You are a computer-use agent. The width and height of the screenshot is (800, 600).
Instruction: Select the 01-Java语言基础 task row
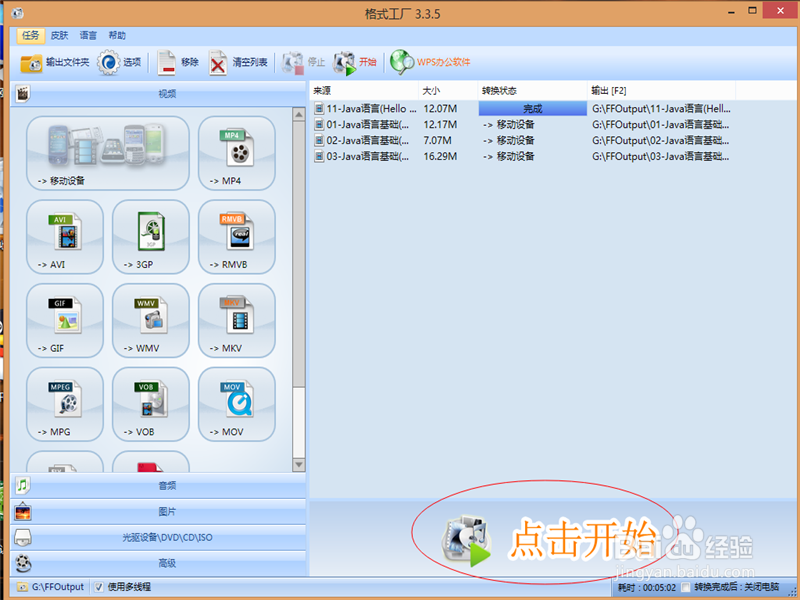522,124
